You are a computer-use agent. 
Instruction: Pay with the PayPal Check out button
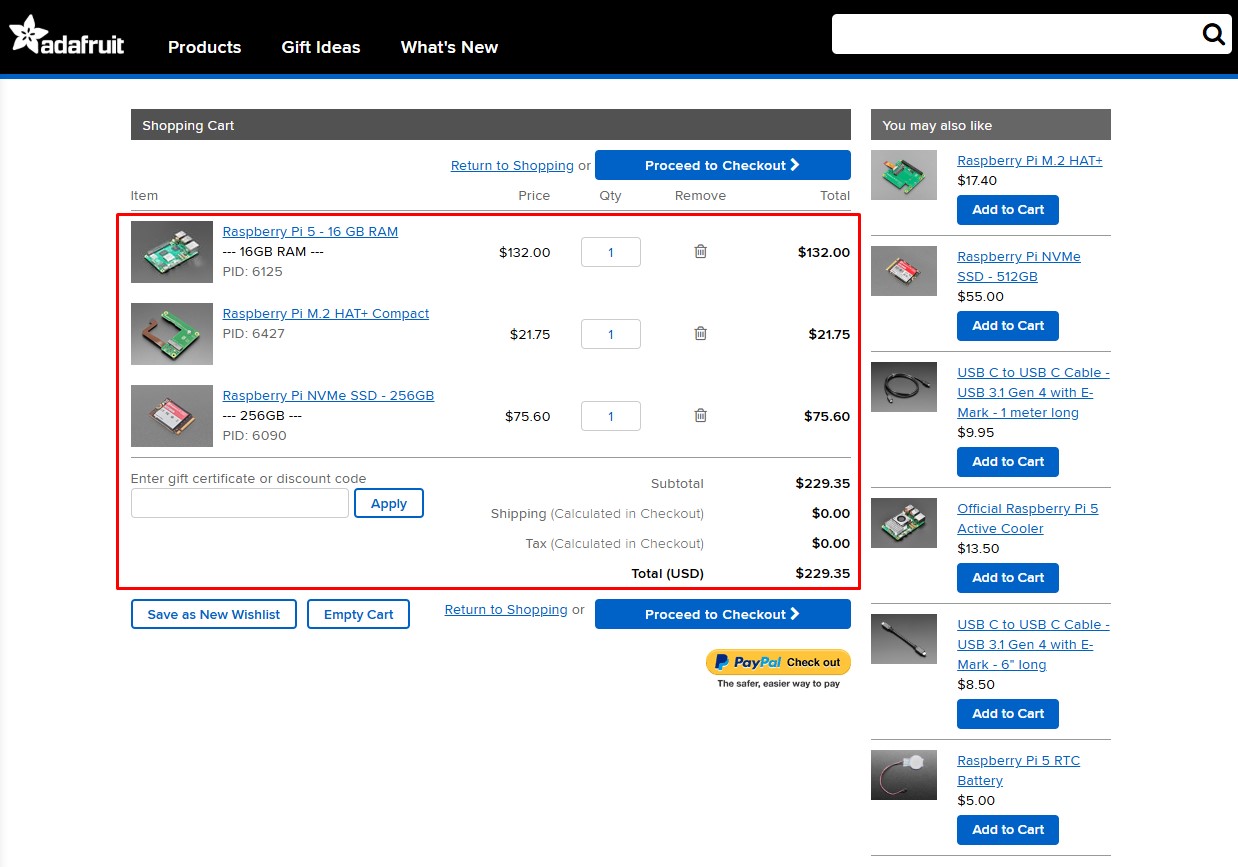click(x=778, y=662)
